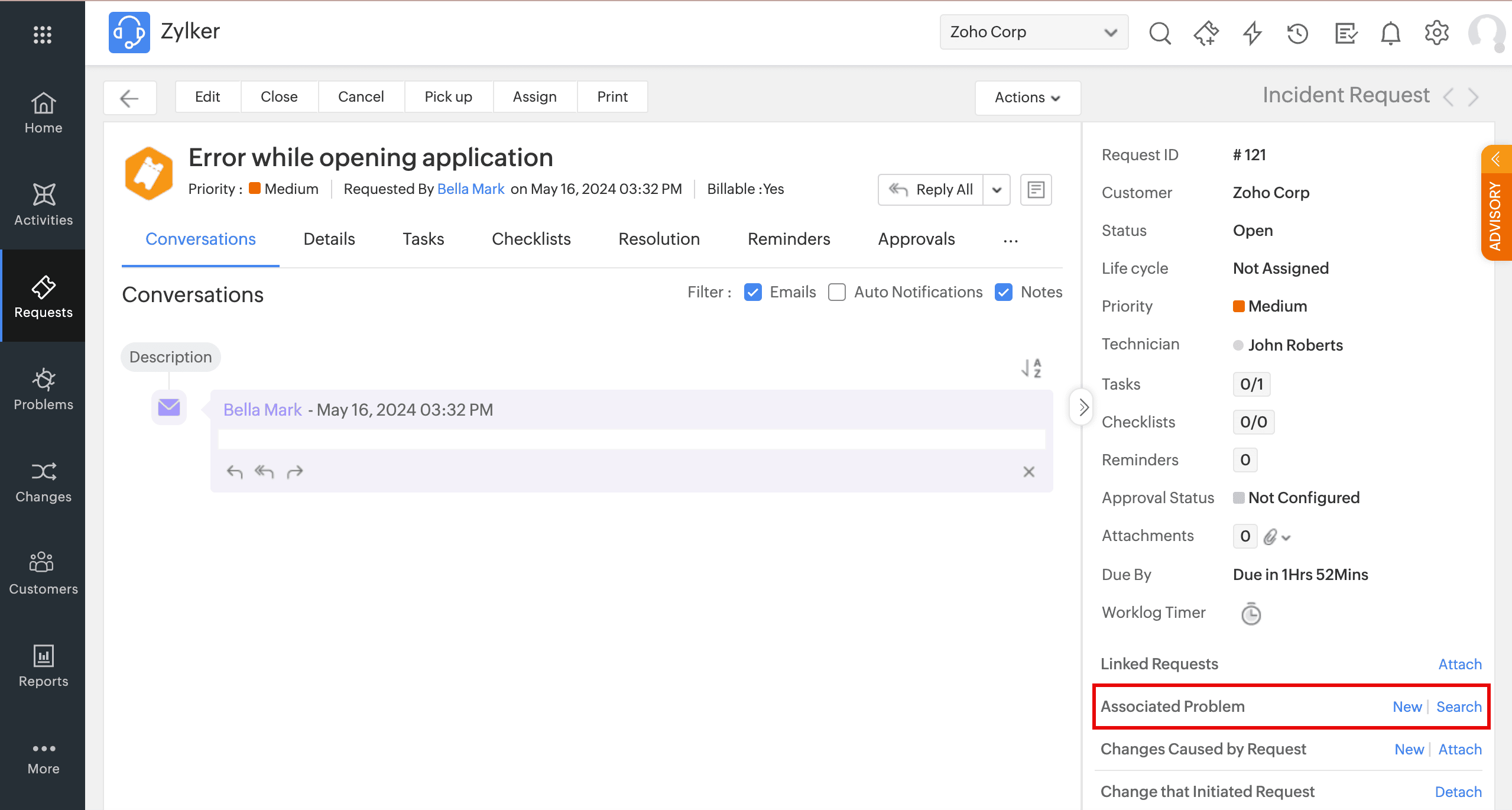
Task: Uncheck the Notes filter checkbox
Action: tap(1003, 292)
